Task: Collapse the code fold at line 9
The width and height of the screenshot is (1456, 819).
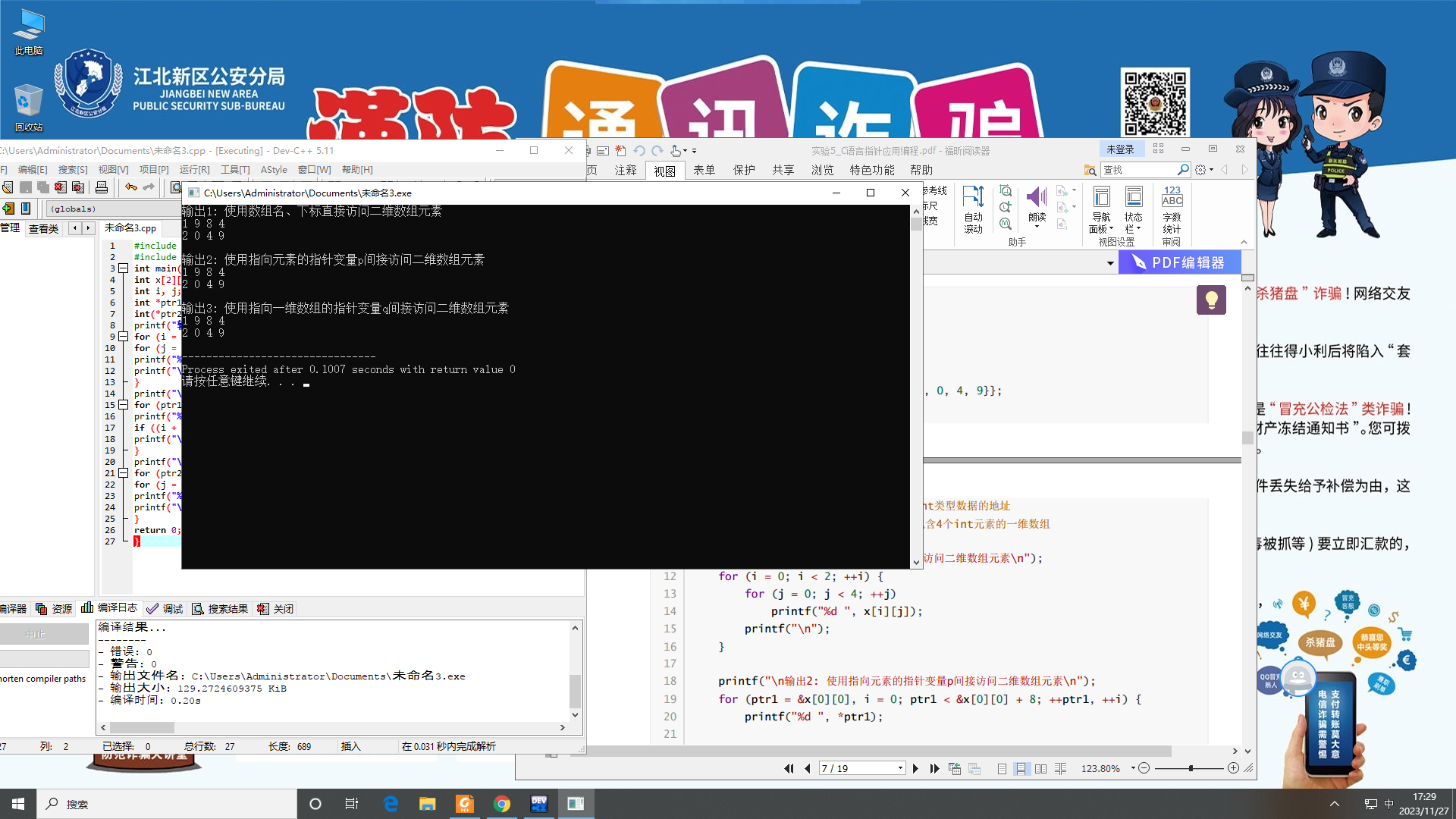Action: (123, 337)
